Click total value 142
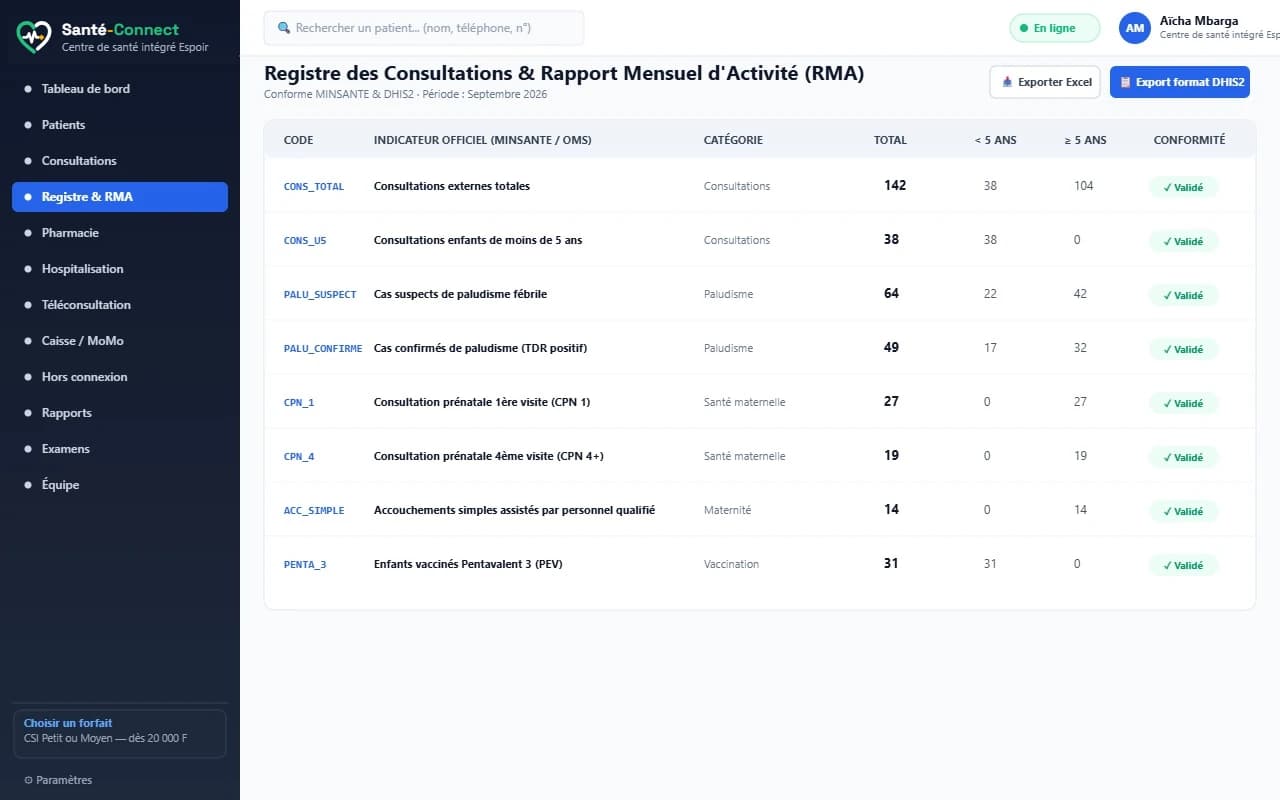 click(895, 185)
